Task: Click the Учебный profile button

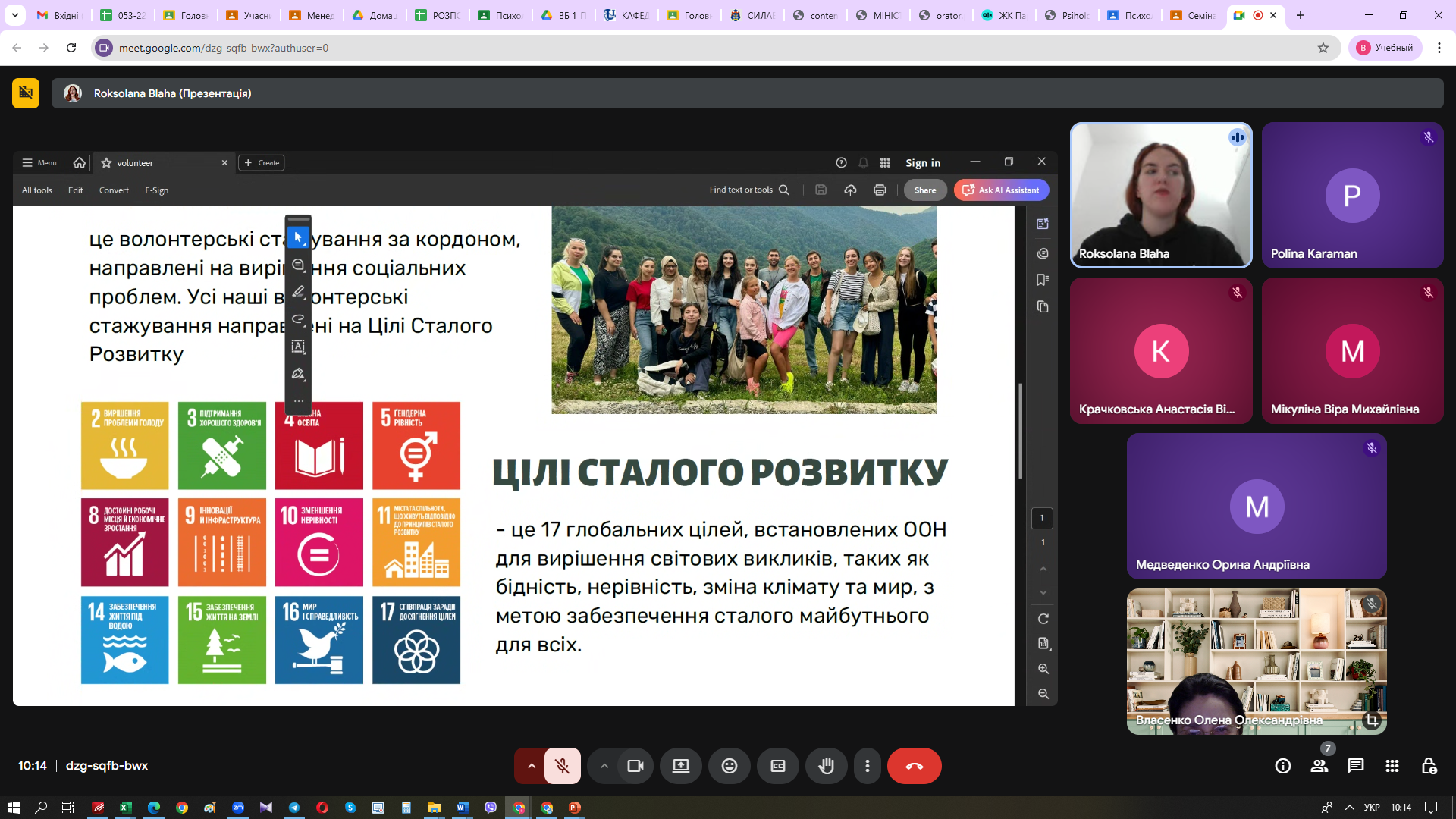Action: point(1385,48)
